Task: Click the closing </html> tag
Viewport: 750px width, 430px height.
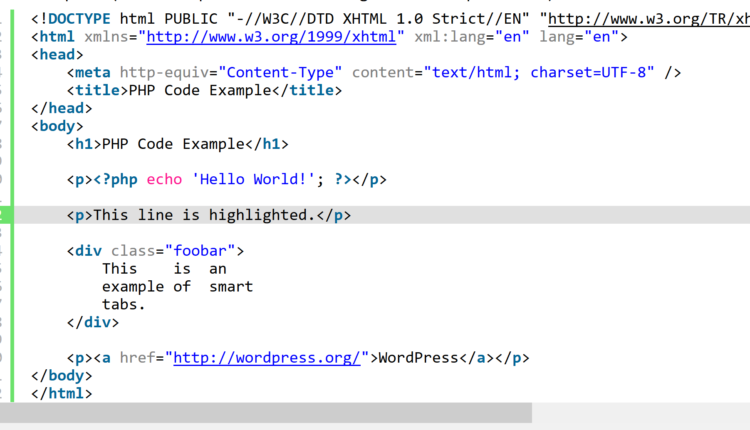Action: [x=62, y=394]
